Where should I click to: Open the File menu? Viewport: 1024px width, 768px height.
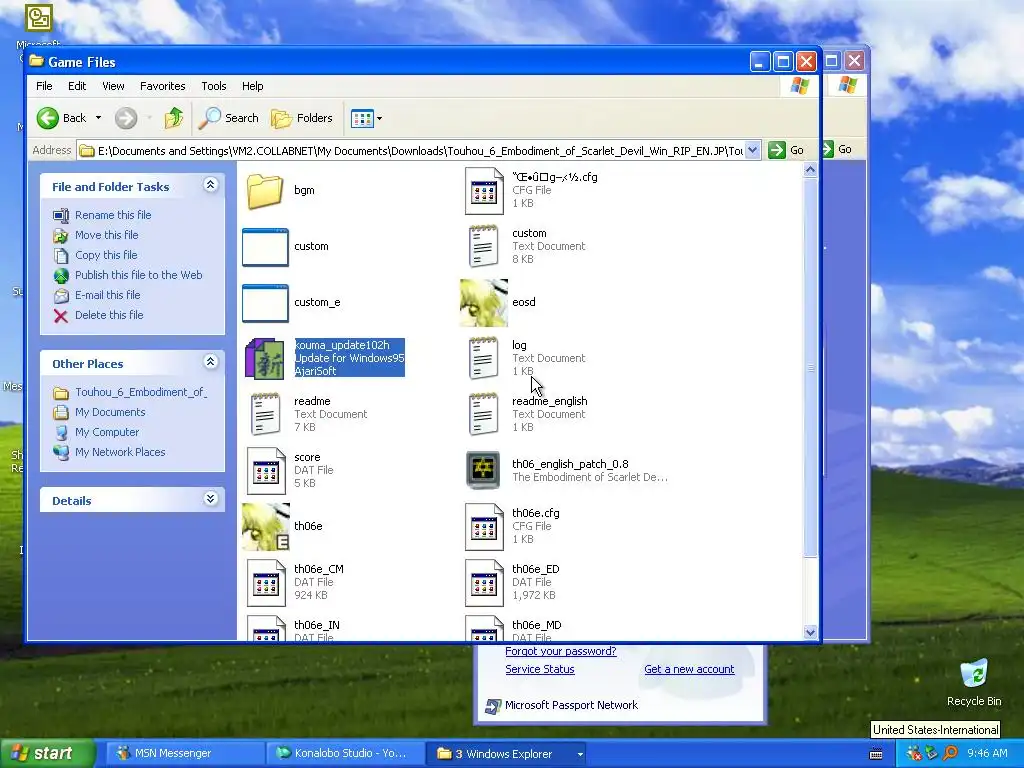coord(44,86)
